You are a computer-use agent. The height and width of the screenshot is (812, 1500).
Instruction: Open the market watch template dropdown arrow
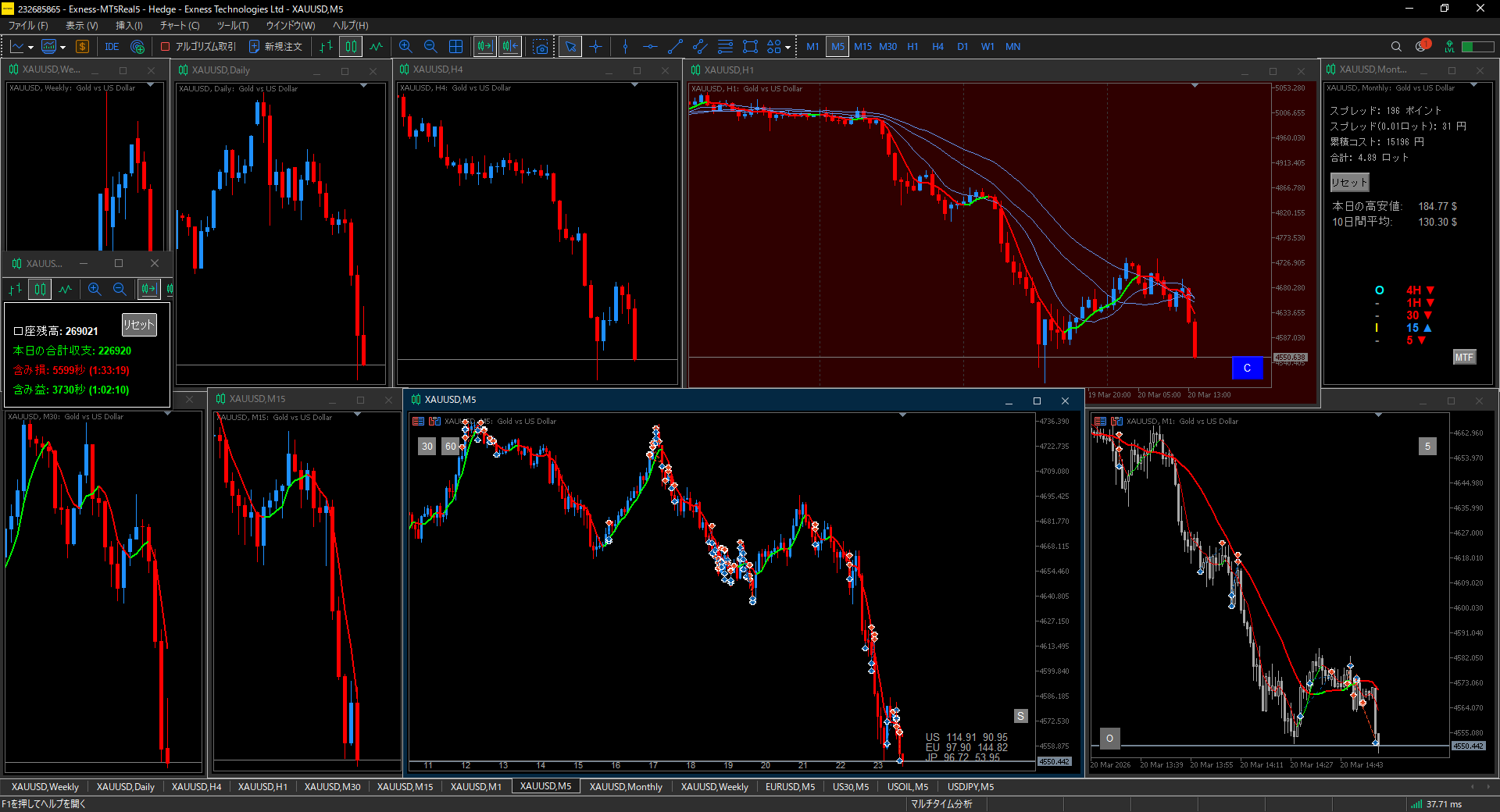(62, 48)
